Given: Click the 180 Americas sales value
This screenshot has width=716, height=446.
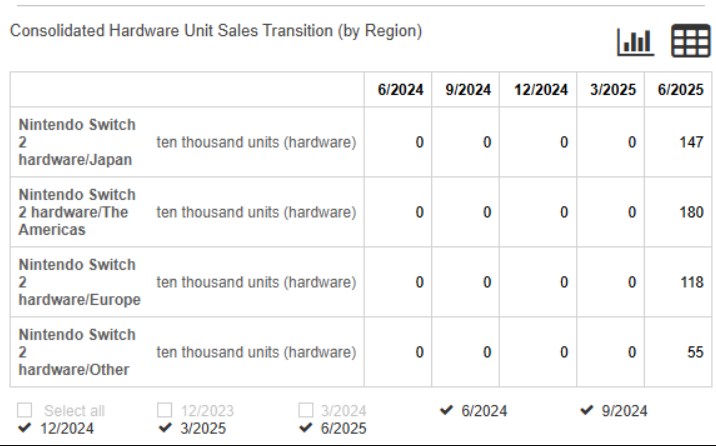Looking at the screenshot, I should pyautogui.click(x=691, y=212).
